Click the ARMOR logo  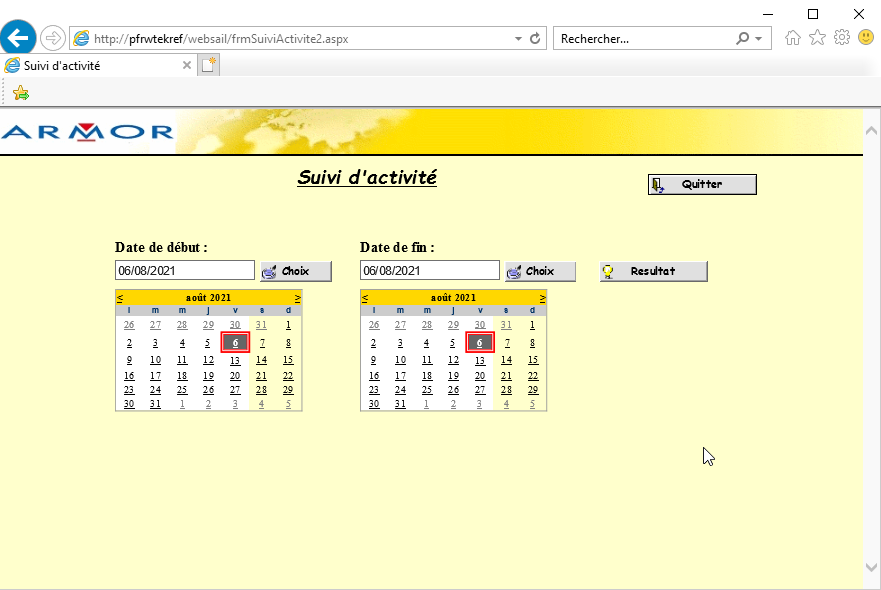pyautogui.click(x=87, y=132)
